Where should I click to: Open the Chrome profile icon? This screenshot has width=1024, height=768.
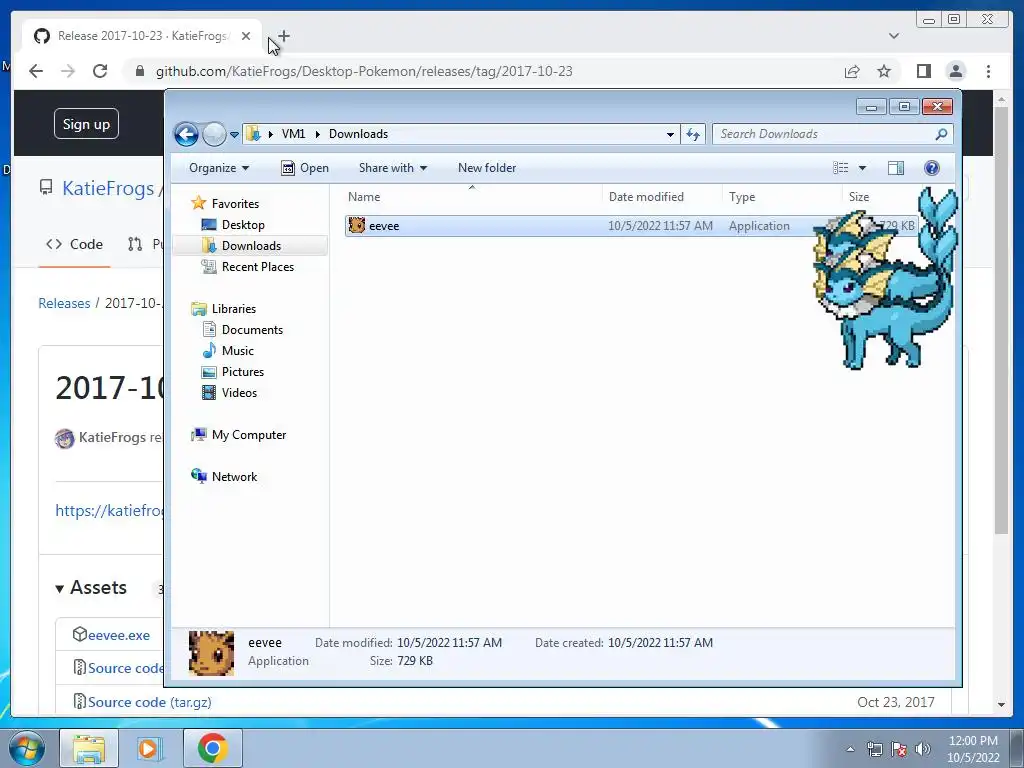coord(956,71)
